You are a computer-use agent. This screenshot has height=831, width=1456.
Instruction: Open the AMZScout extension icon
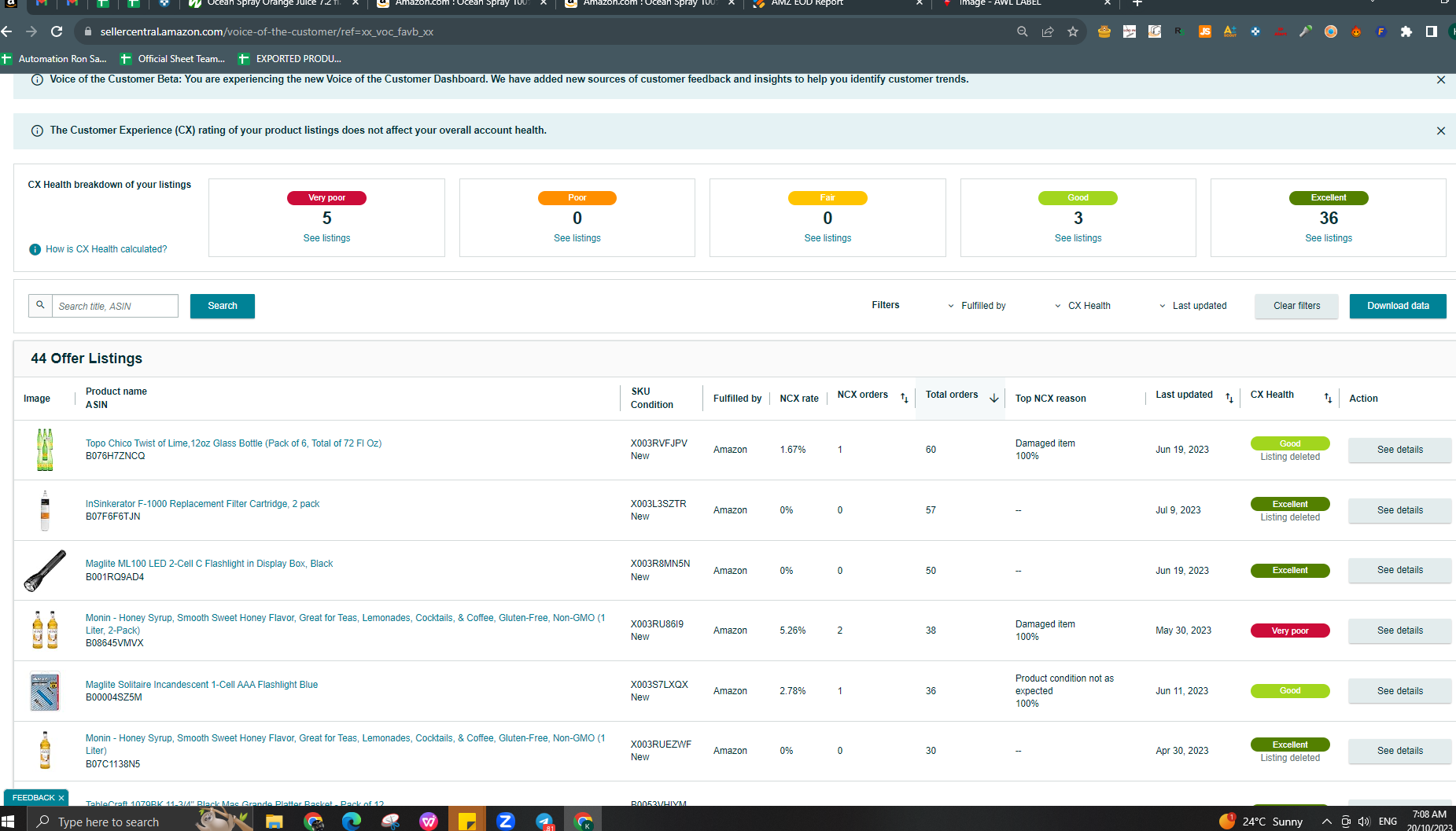tap(1230, 31)
